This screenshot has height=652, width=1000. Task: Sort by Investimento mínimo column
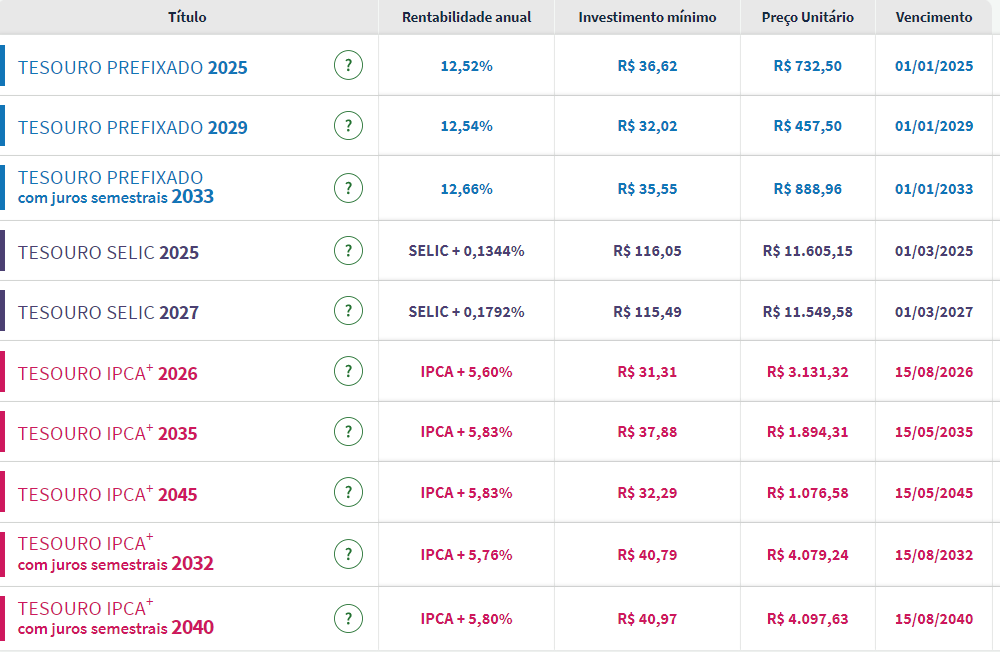[646, 16]
